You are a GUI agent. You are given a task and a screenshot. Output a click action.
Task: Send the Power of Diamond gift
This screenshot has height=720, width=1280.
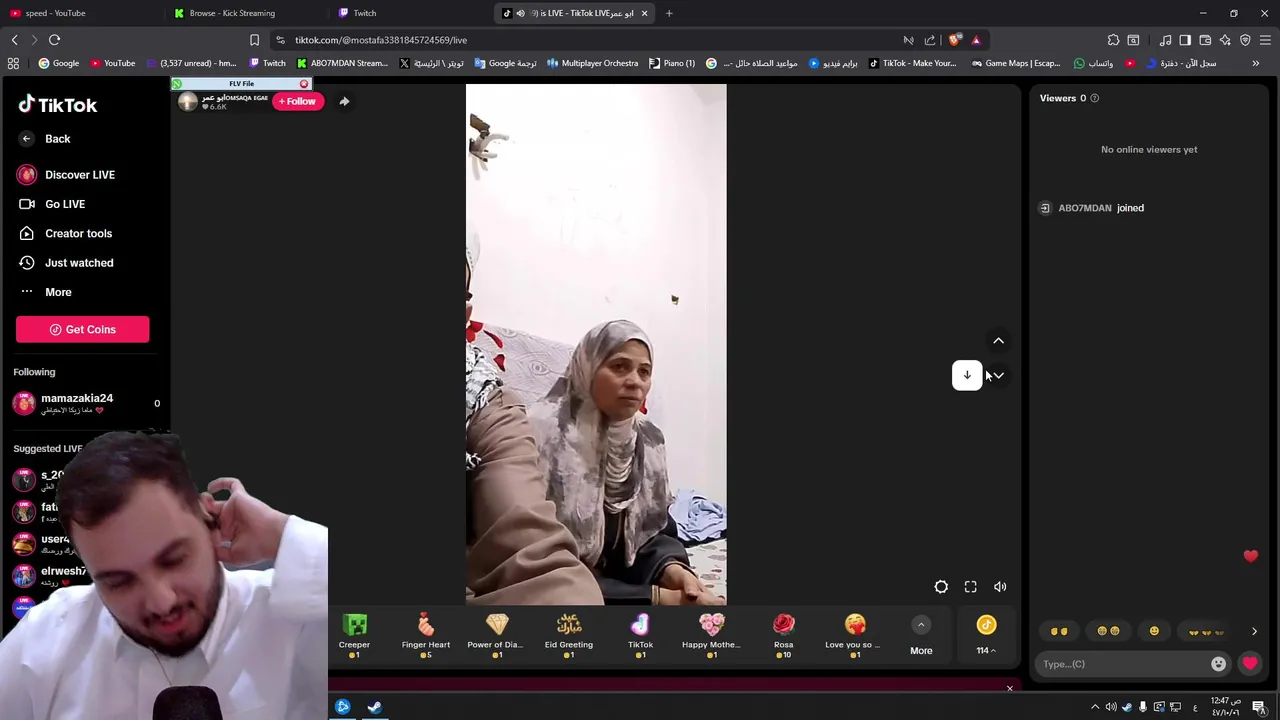pos(496,636)
